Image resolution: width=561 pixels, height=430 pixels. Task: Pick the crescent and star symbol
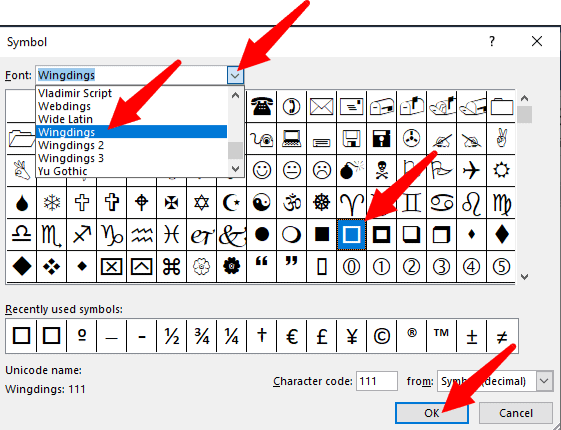tap(231, 203)
